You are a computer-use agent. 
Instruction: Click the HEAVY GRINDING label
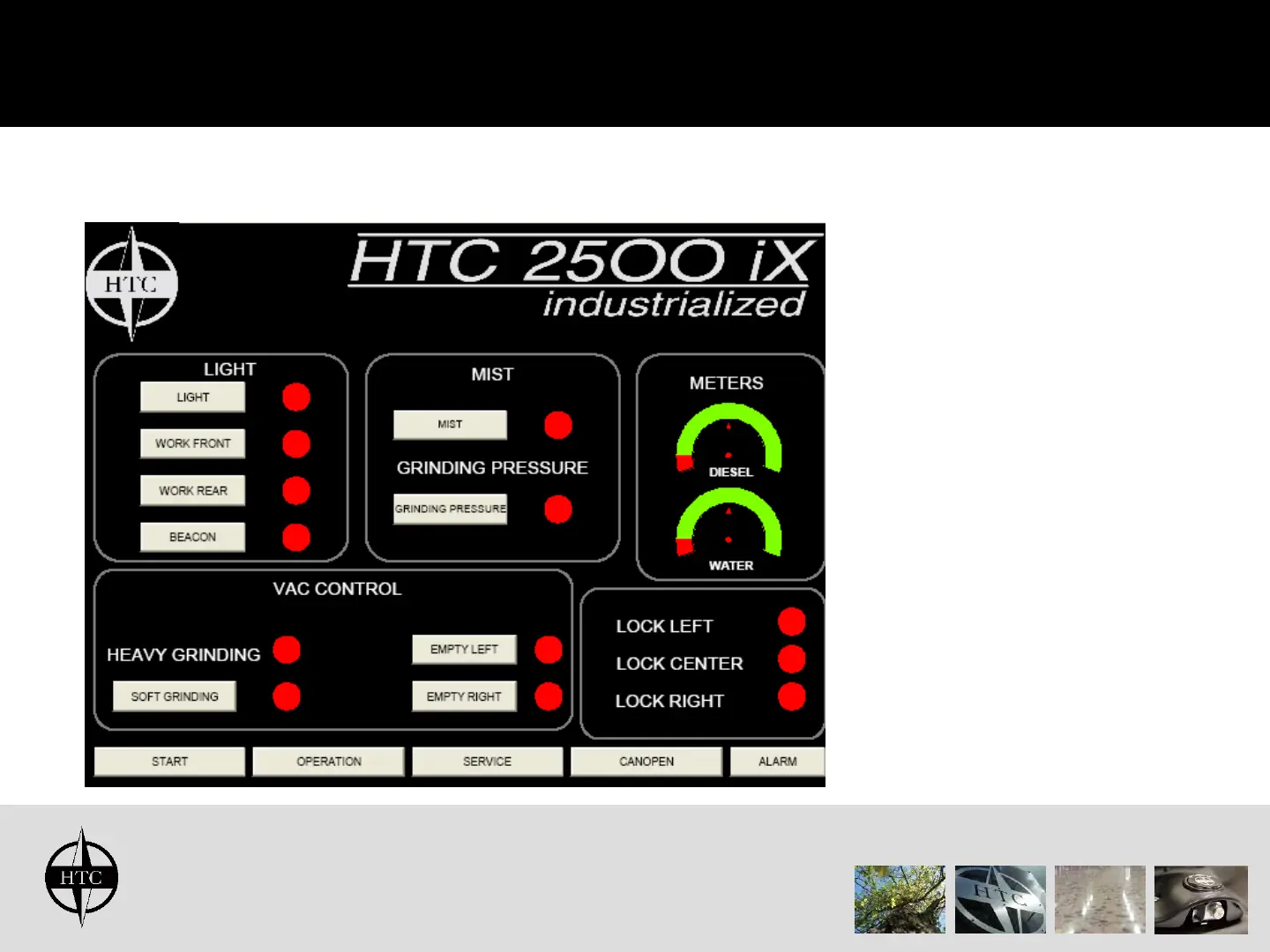point(183,655)
